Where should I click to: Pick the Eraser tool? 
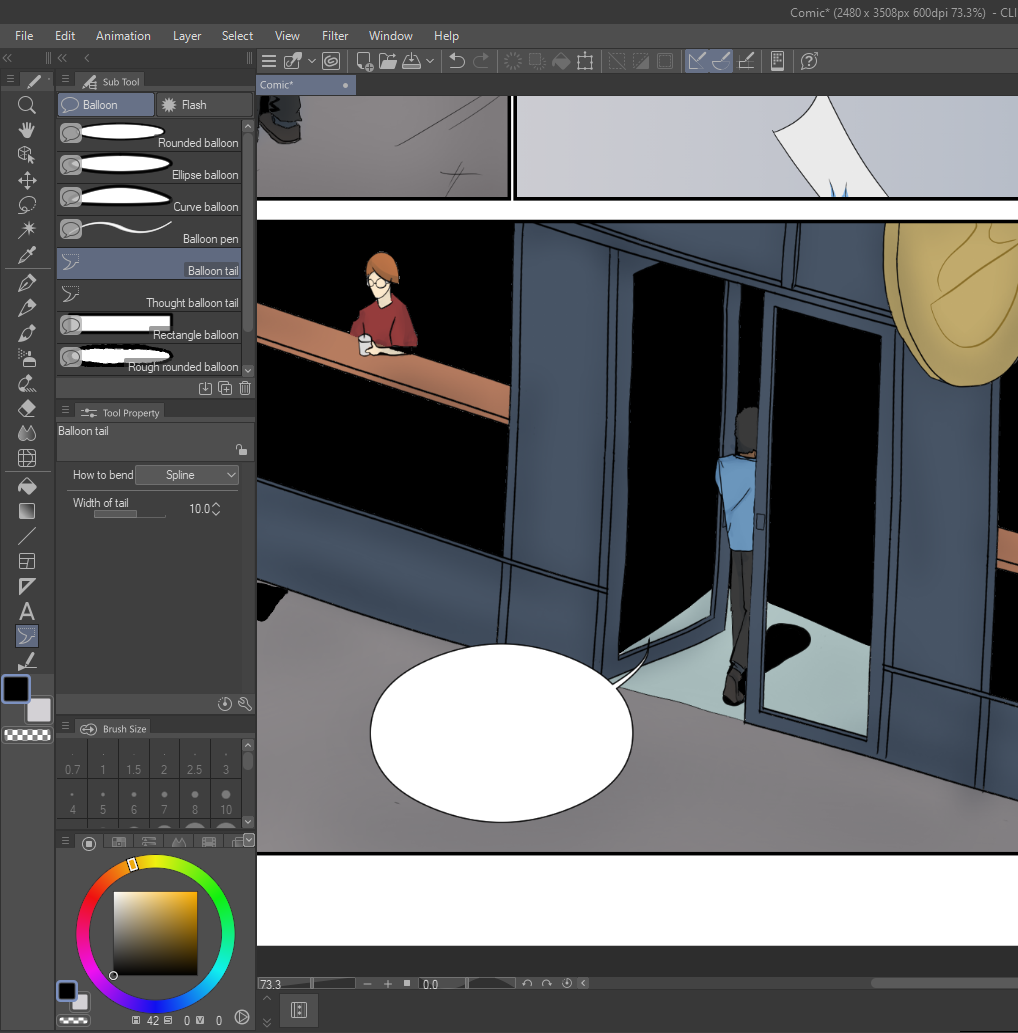tap(27, 408)
